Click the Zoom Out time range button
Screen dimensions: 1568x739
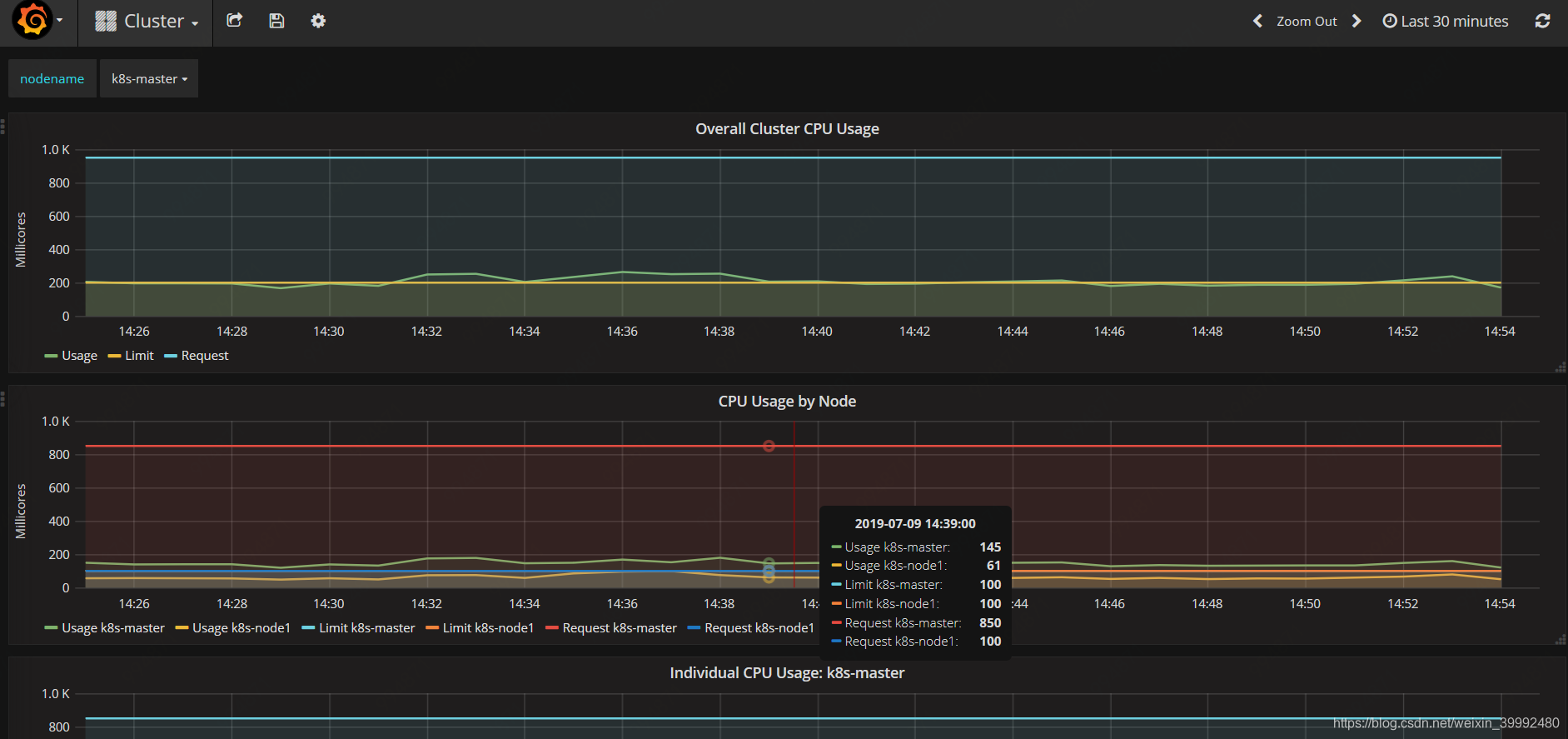(1307, 22)
